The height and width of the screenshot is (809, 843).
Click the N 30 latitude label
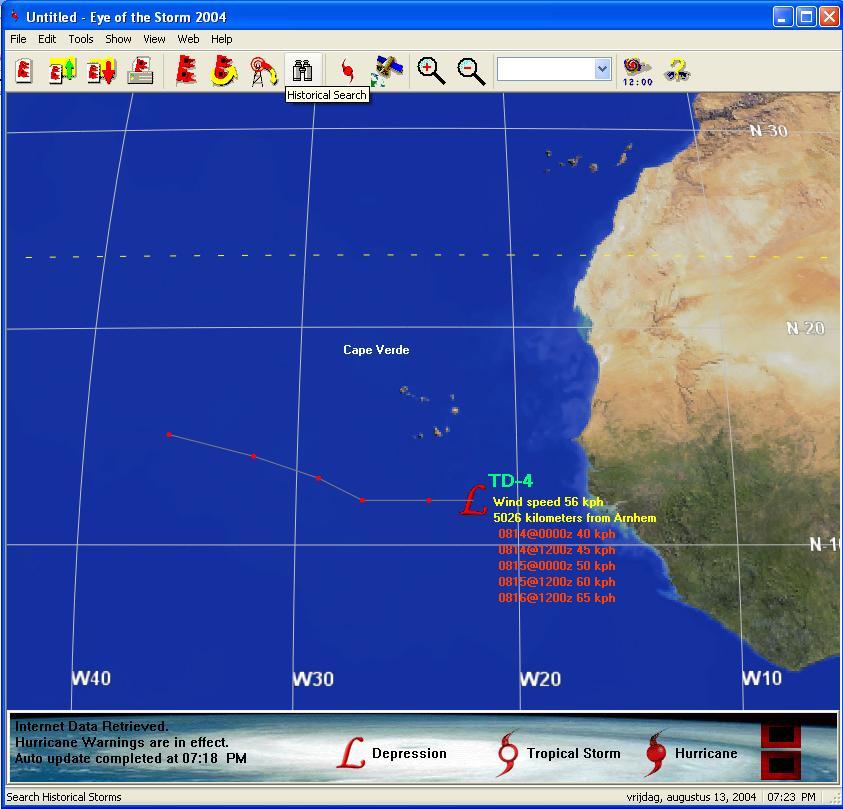pos(769,131)
